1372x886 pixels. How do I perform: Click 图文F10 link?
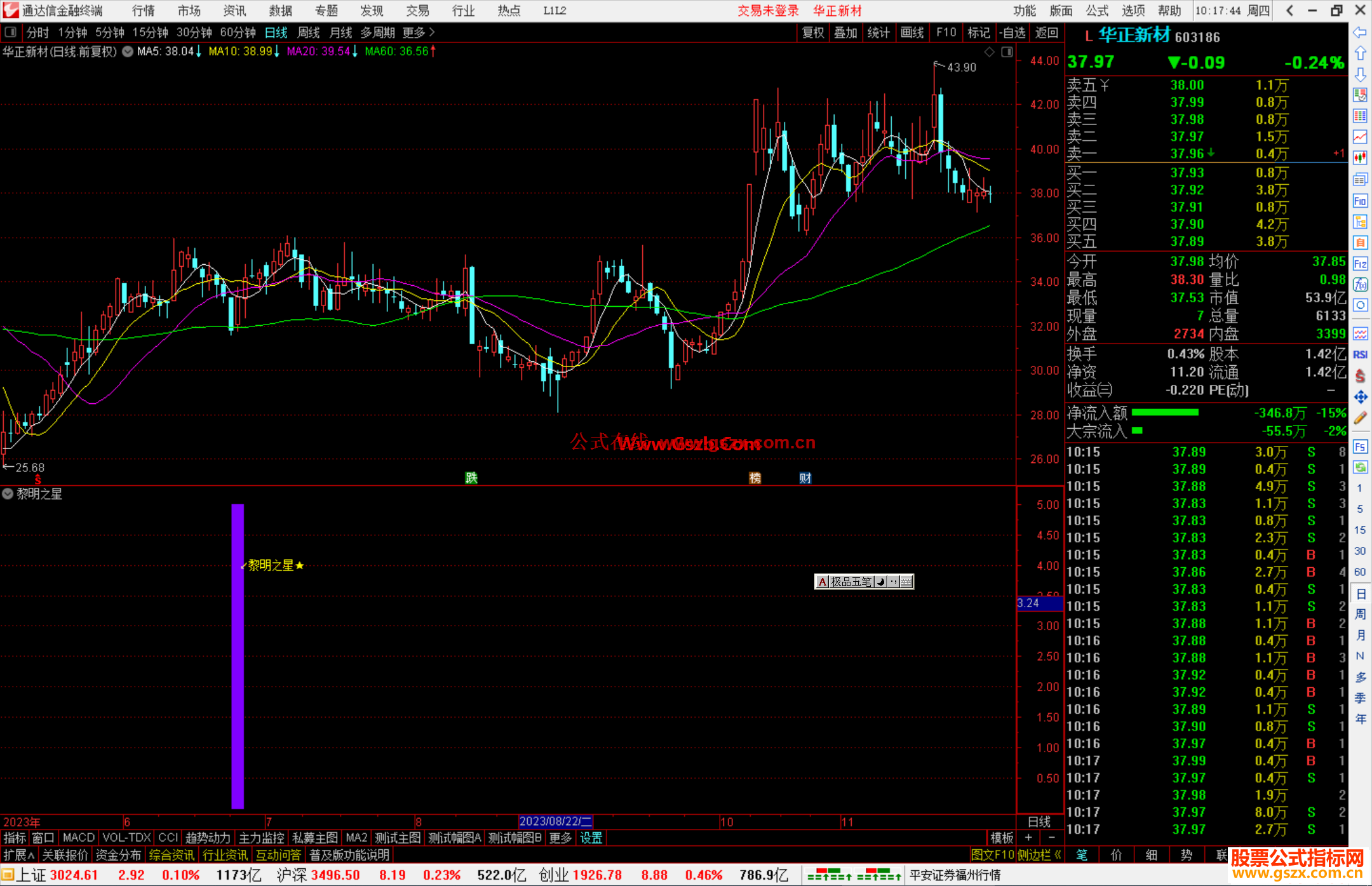click(x=993, y=855)
